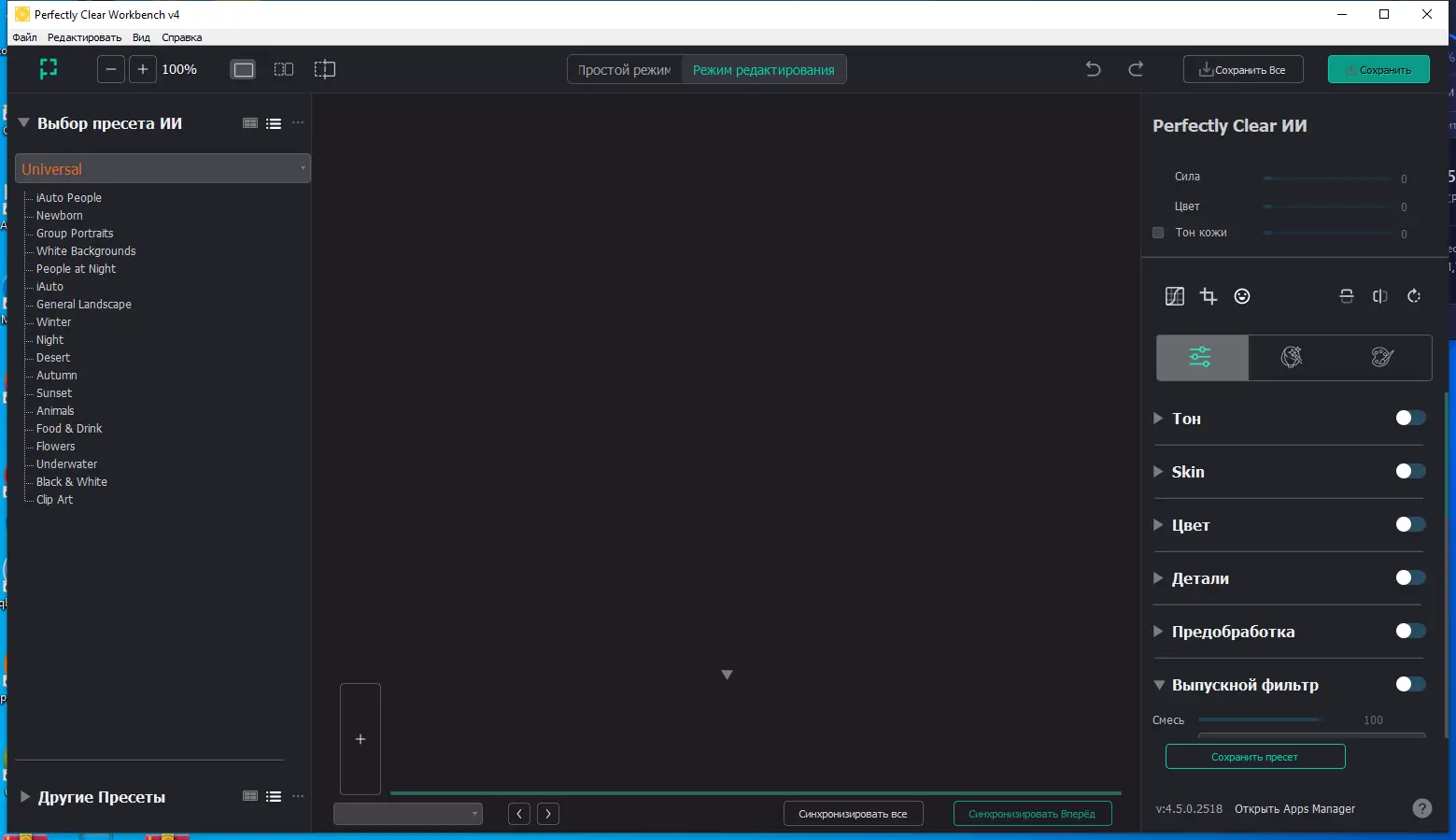Select the side-by-side view mode icon
Viewport: 1456px width, 840px height.
coord(283,69)
